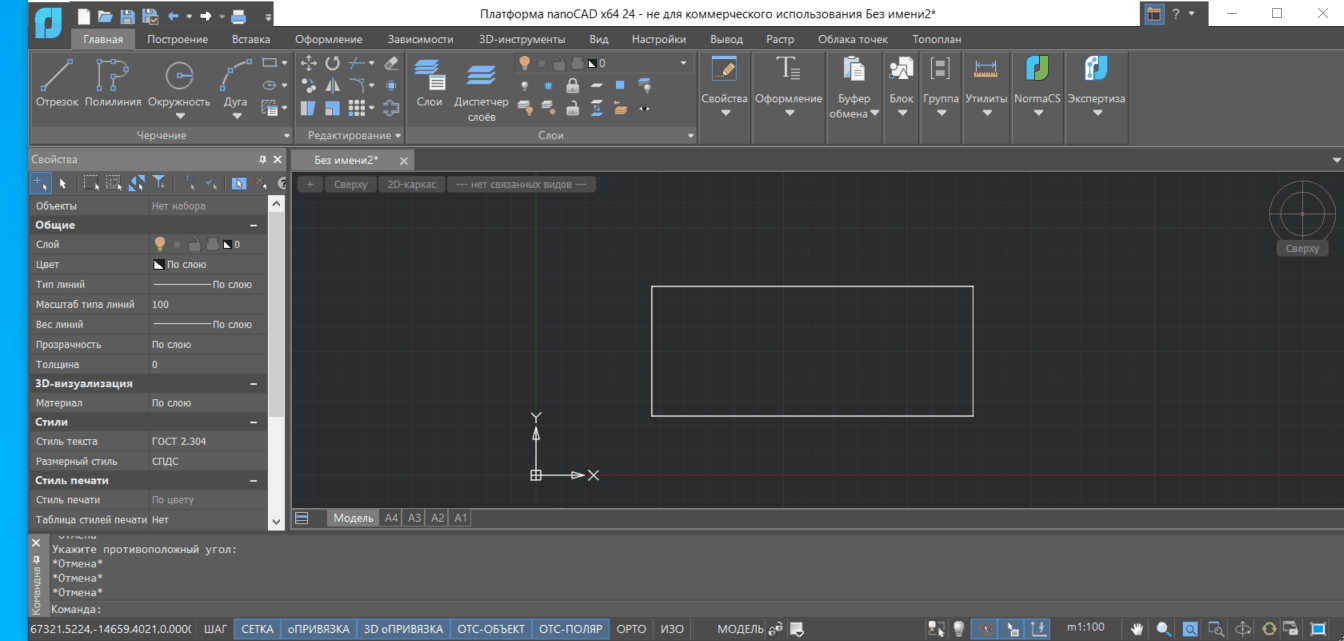This screenshot has height=641, width=1344.
Task: Switch to the Оформление ribbon tab
Action: pos(329,39)
